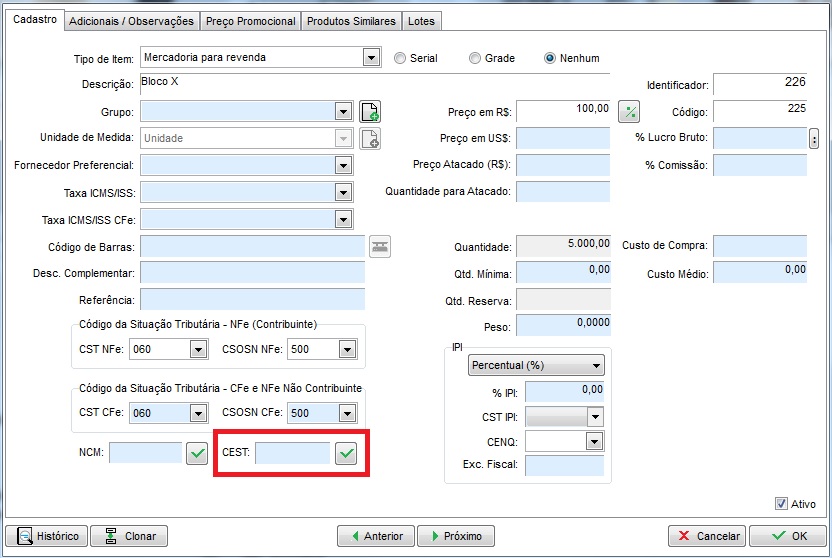
Task: Expand the Tipo de Item dropdown
Action: pos(372,58)
